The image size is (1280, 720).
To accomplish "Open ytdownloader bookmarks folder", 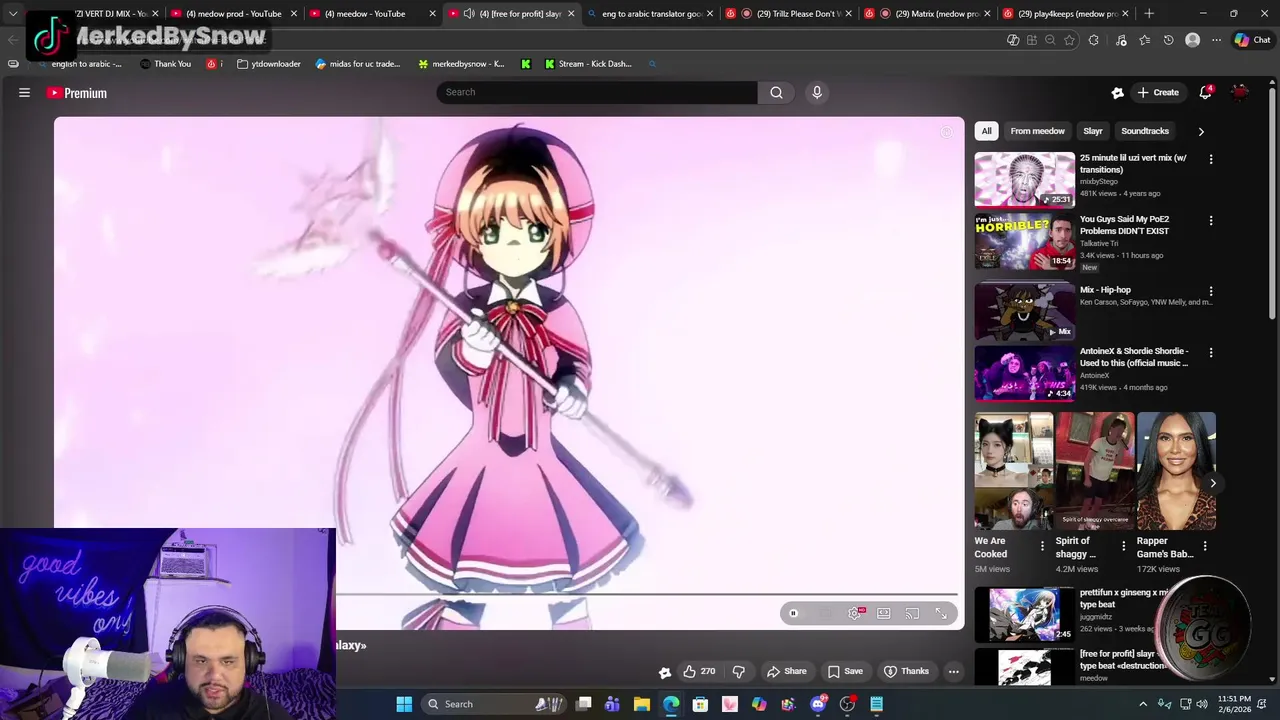I will pos(269,64).
